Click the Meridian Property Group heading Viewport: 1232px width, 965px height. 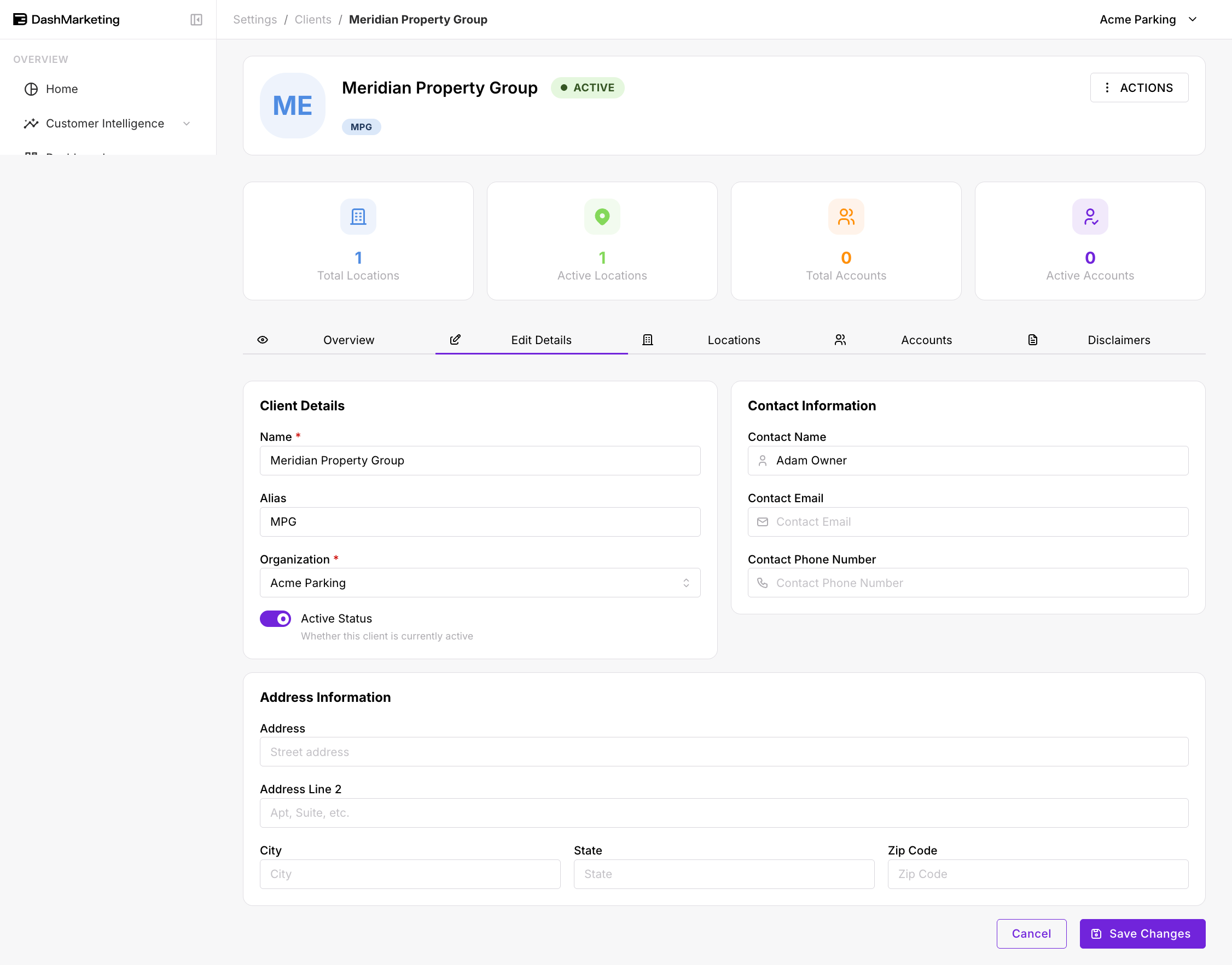(439, 88)
